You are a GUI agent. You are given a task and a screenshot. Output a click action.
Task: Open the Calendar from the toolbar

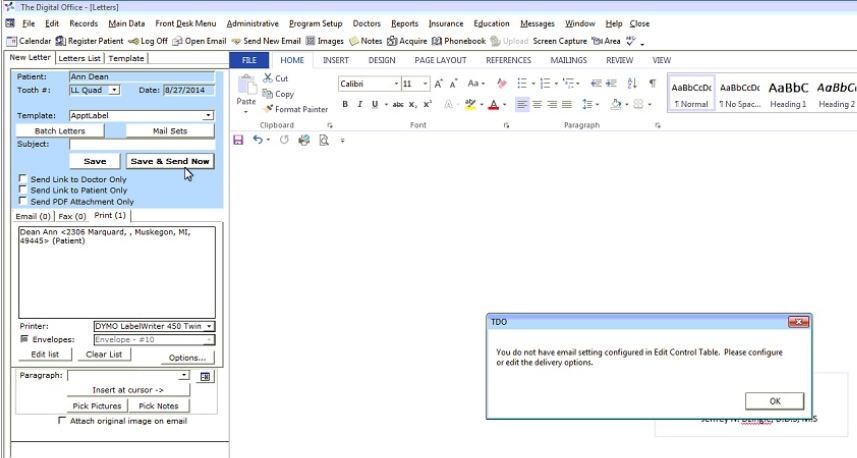[x=29, y=41]
